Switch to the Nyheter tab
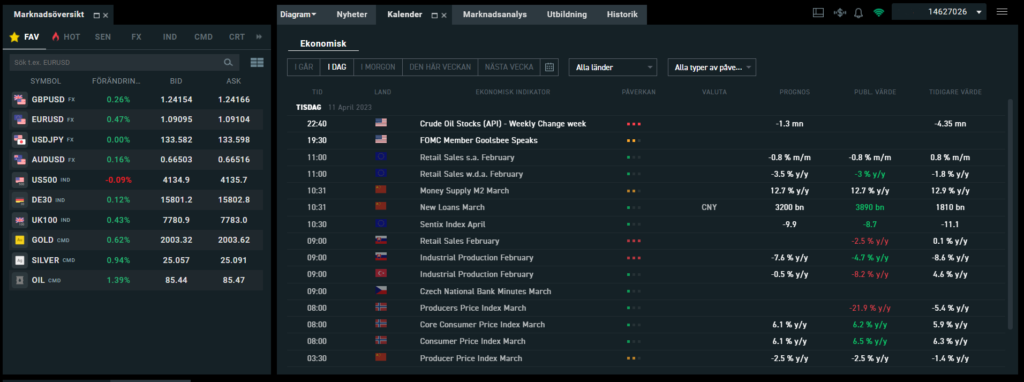 (x=352, y=14)
